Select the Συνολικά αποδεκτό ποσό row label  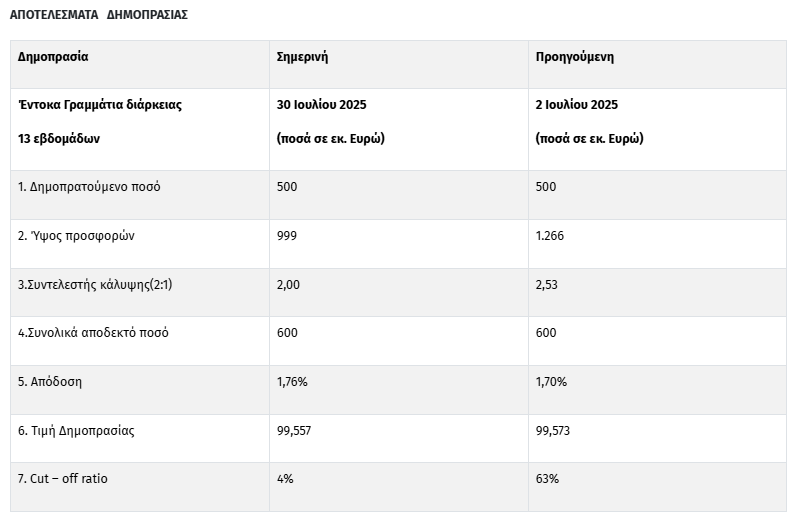(x=93, y=333)
